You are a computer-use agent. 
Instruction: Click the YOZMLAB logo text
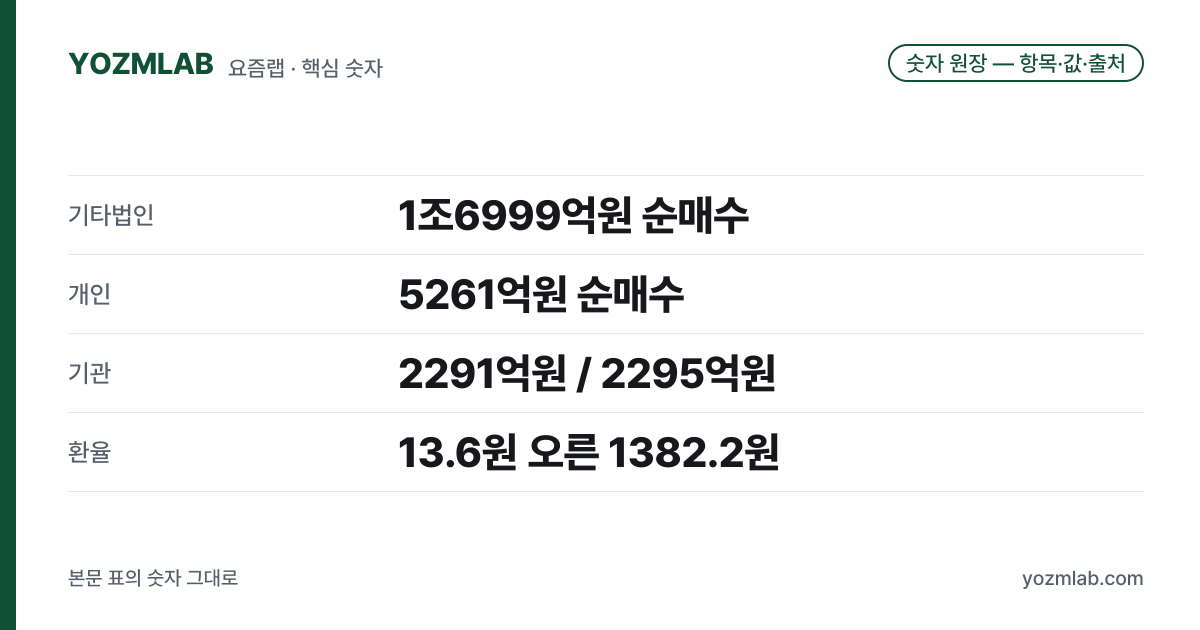(x=141, y=63)
